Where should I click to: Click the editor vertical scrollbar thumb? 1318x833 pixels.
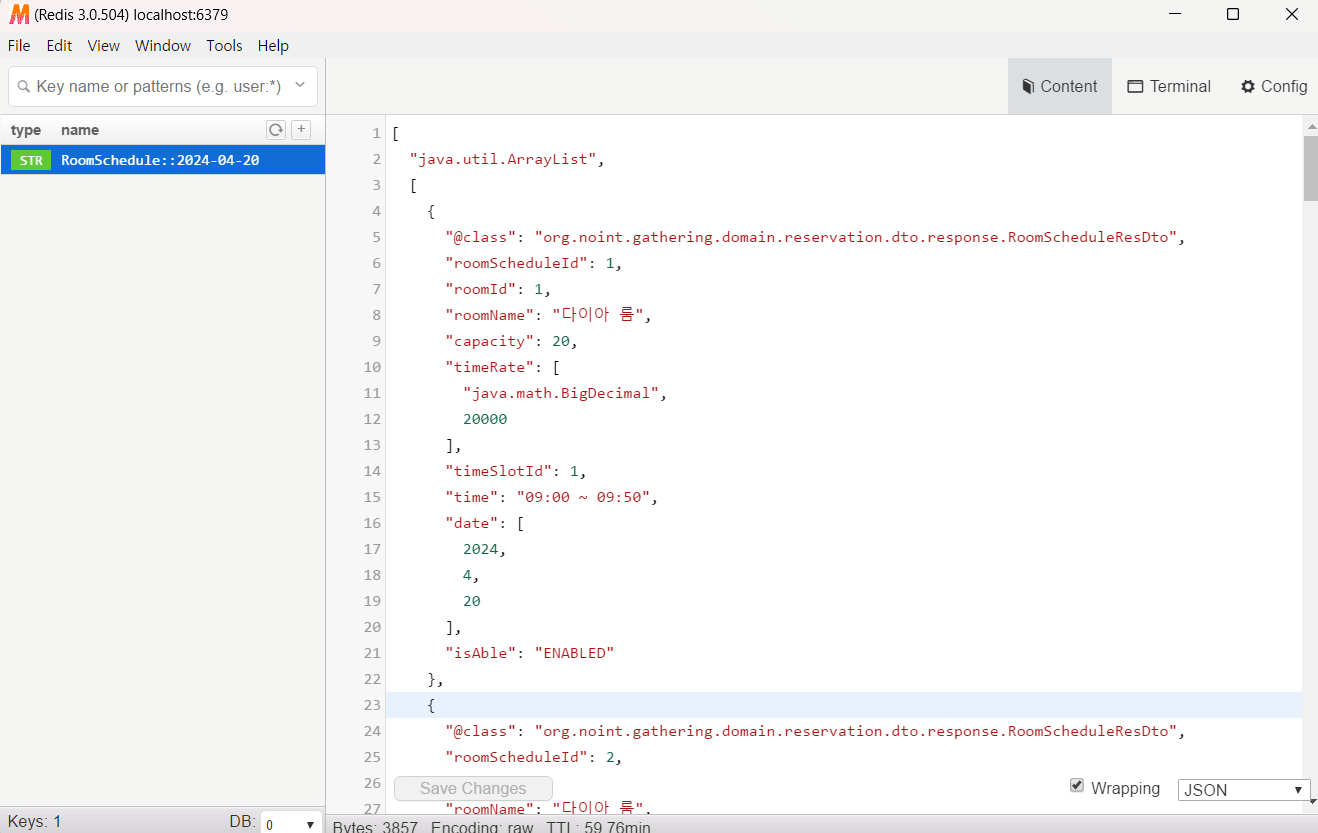pos(1310,168)
